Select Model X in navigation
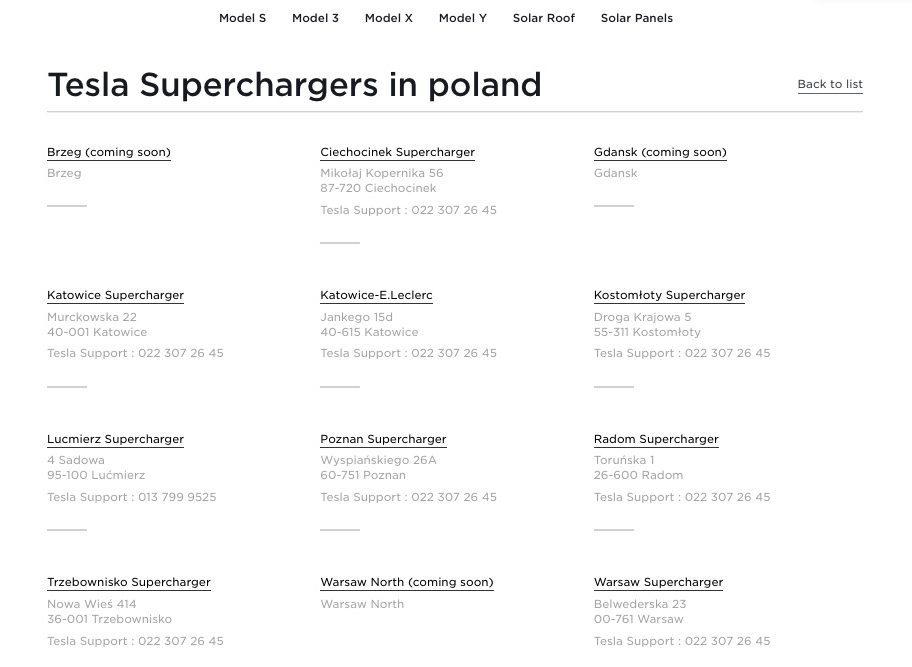The height and width of the screenshot is (667, 912). point(389,18)
